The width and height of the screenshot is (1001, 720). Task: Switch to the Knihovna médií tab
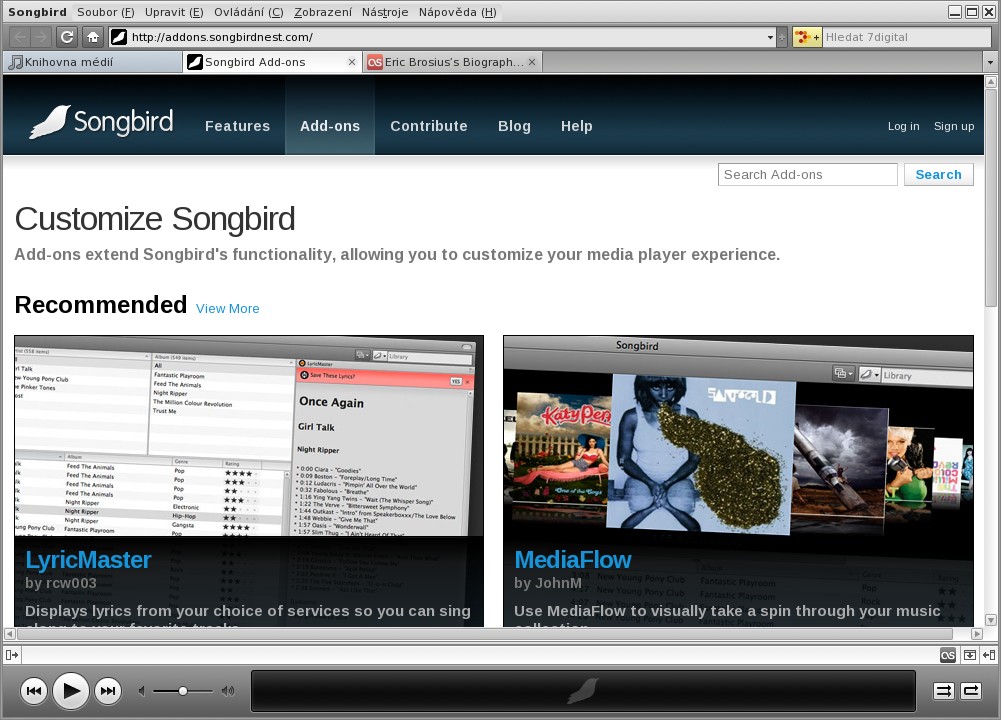coord(93,62)
